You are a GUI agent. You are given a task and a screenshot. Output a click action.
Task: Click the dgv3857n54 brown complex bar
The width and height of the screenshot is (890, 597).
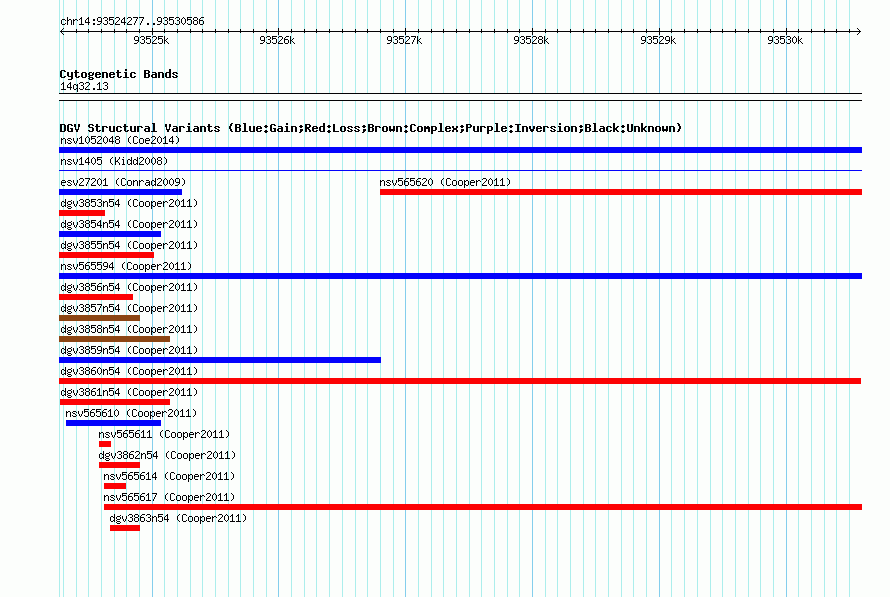click(x=99, y=318)
